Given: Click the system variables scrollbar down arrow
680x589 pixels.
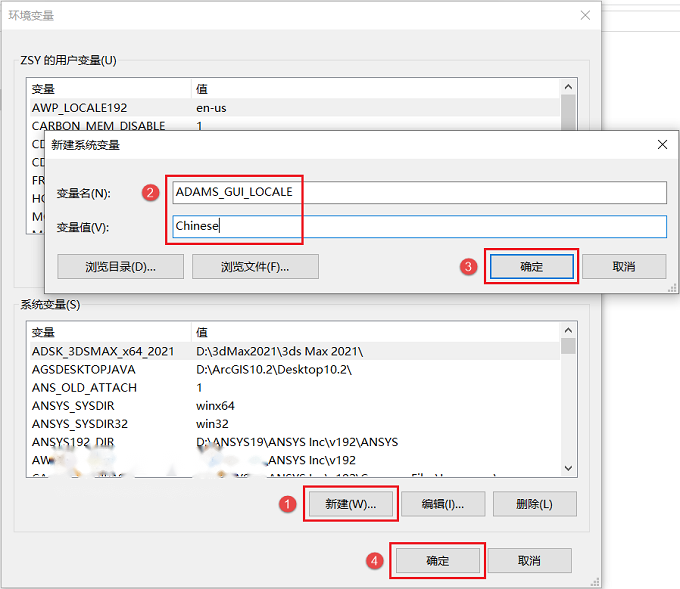Looking at the screenshot, I should point(569,468).
